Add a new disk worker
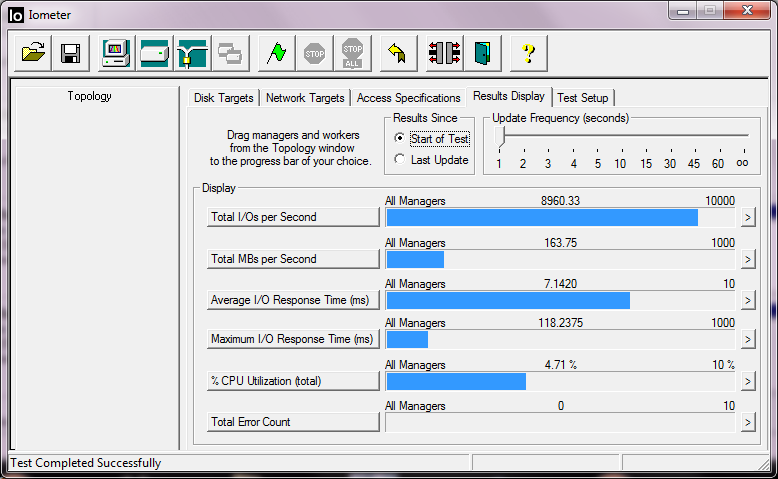This screenshot has width=778, height=479. 154,53
